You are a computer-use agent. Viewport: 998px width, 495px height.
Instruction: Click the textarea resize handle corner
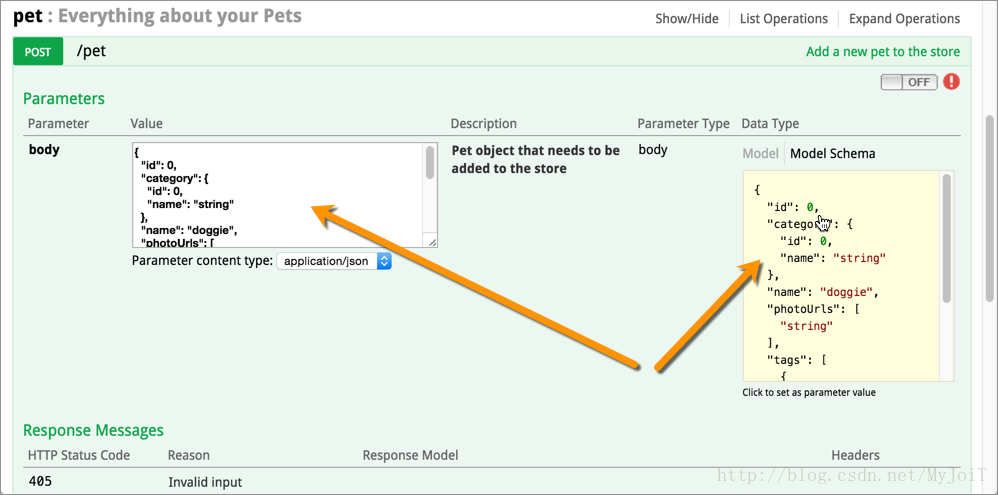(433, 242)
